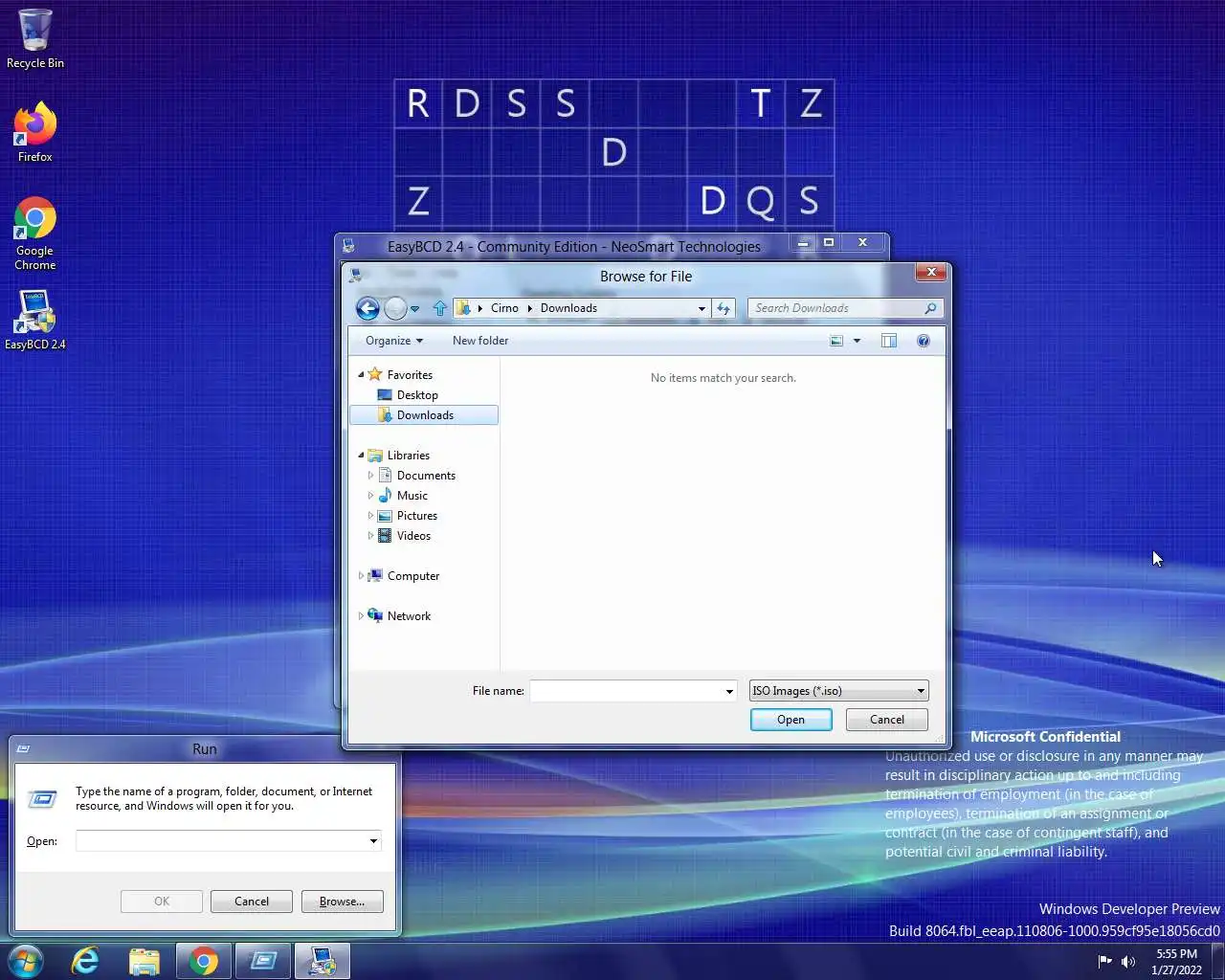Select Music in the navigation pane
The width and height of the screenshot is (1225, 980).
412,496
